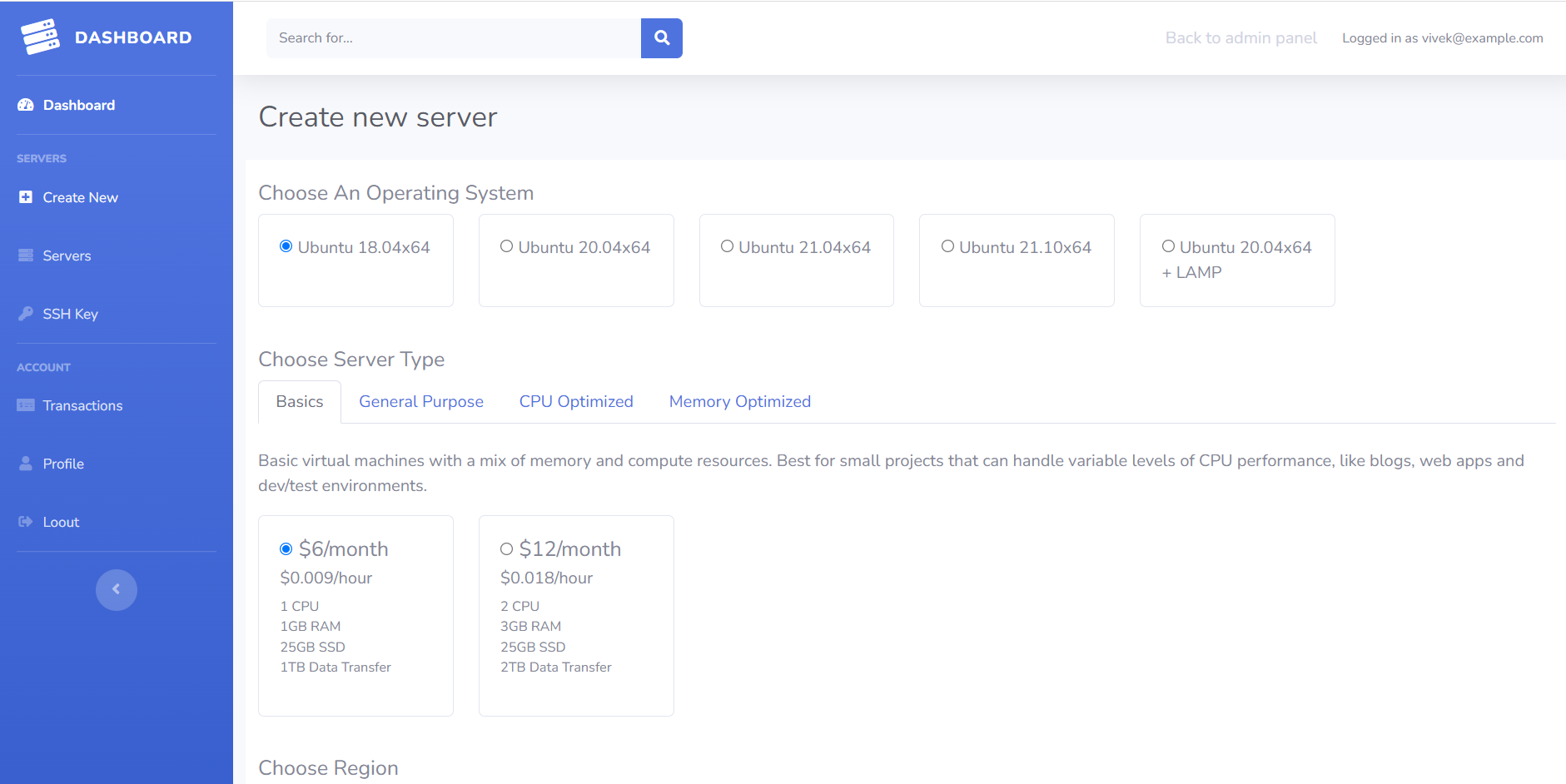Click the SSH Key icon in sidebar

point(25,313)
